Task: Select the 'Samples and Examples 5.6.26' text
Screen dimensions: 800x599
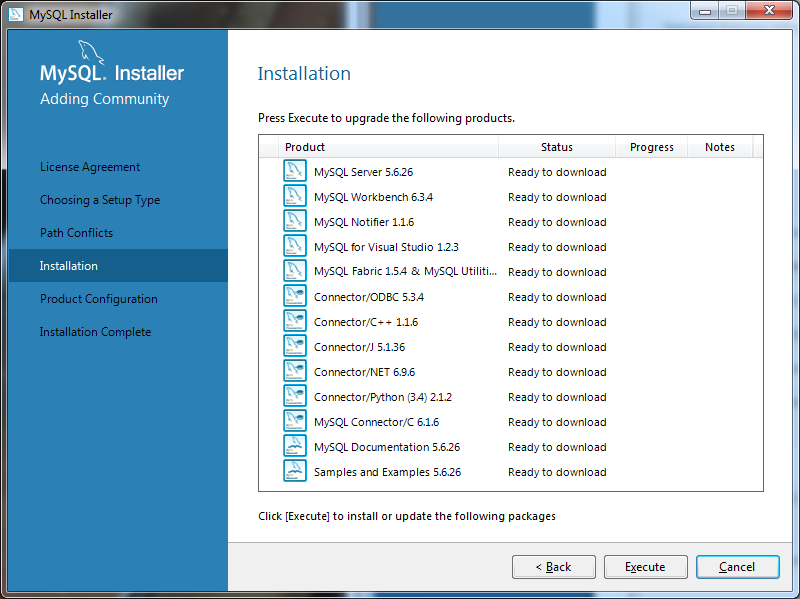Action: tap(387, 472)
